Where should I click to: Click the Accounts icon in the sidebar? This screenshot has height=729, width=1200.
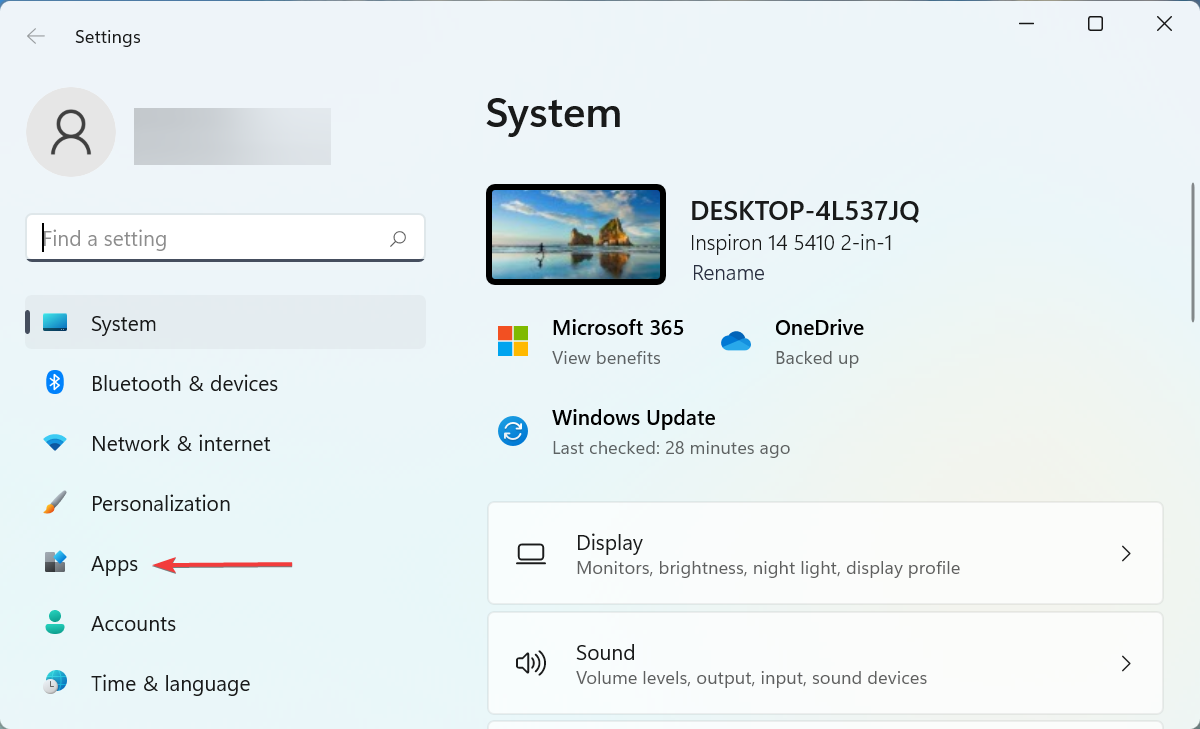(x=55, y=623)
